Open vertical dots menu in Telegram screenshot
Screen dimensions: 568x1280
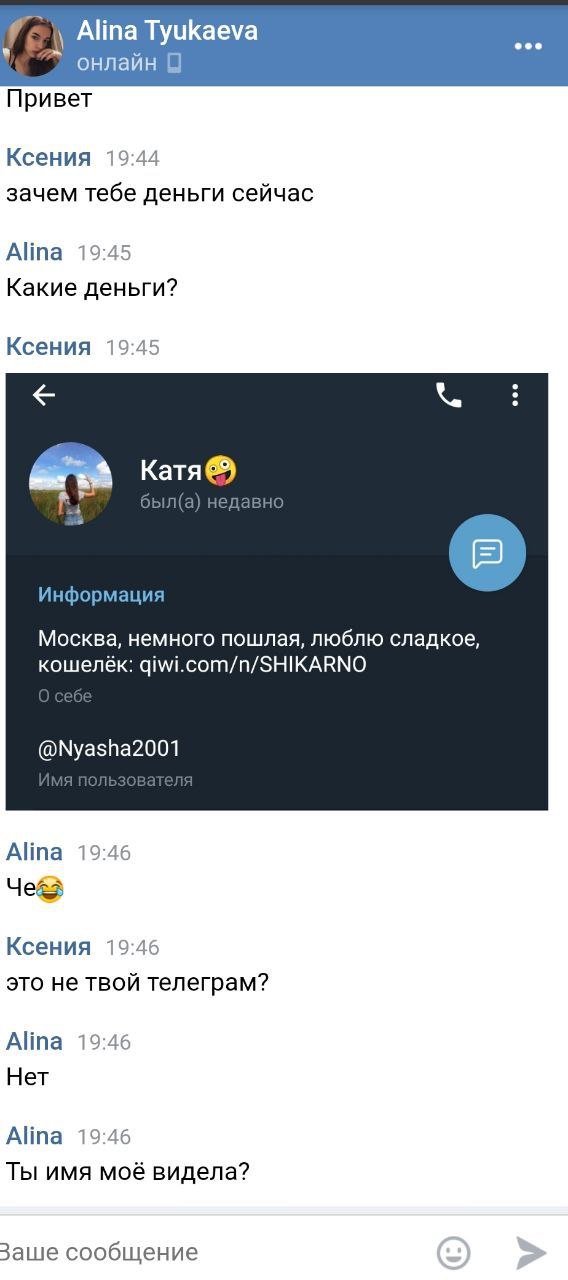[x=515, y=396]
